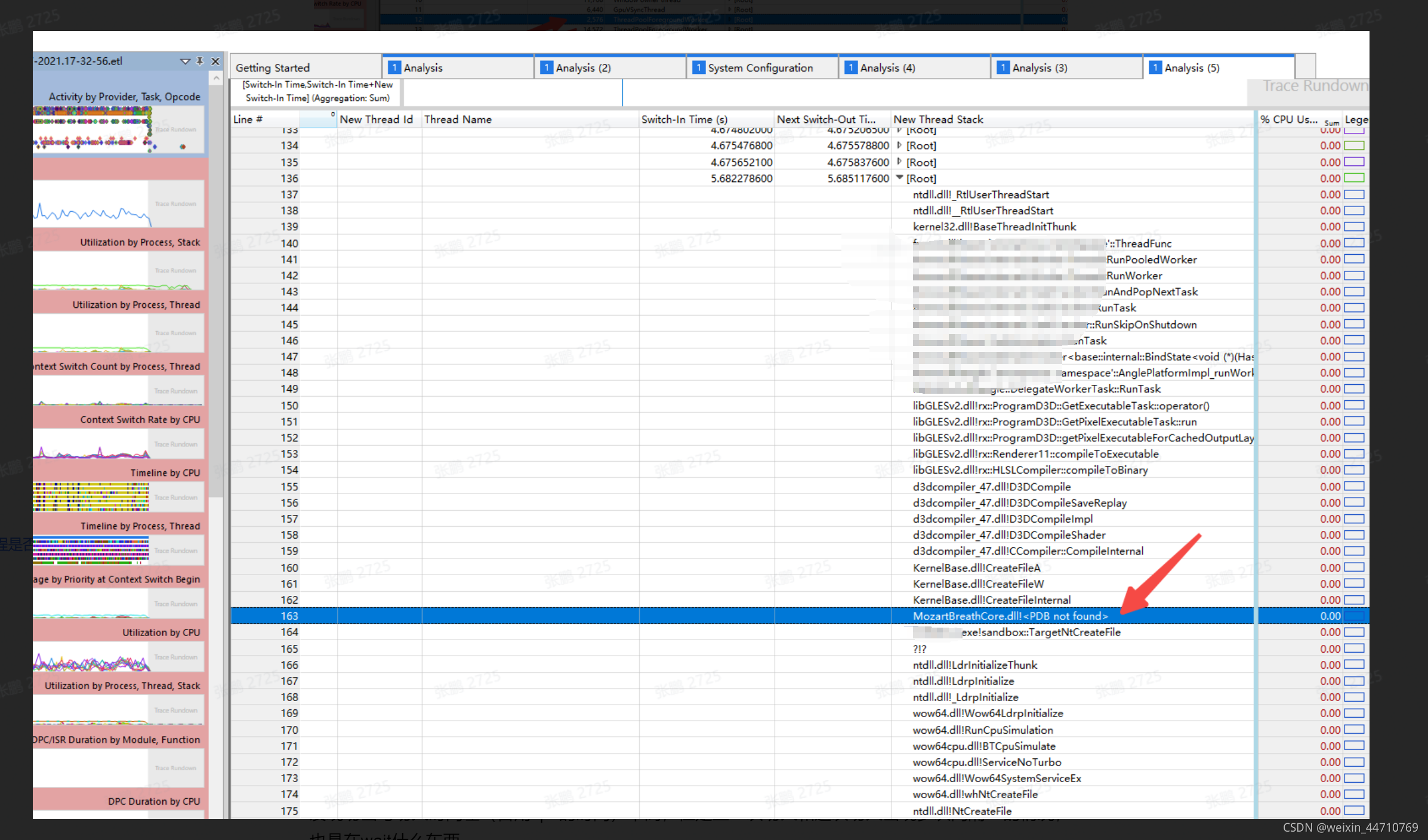Open the Getting Started tab

pos(273,67)
